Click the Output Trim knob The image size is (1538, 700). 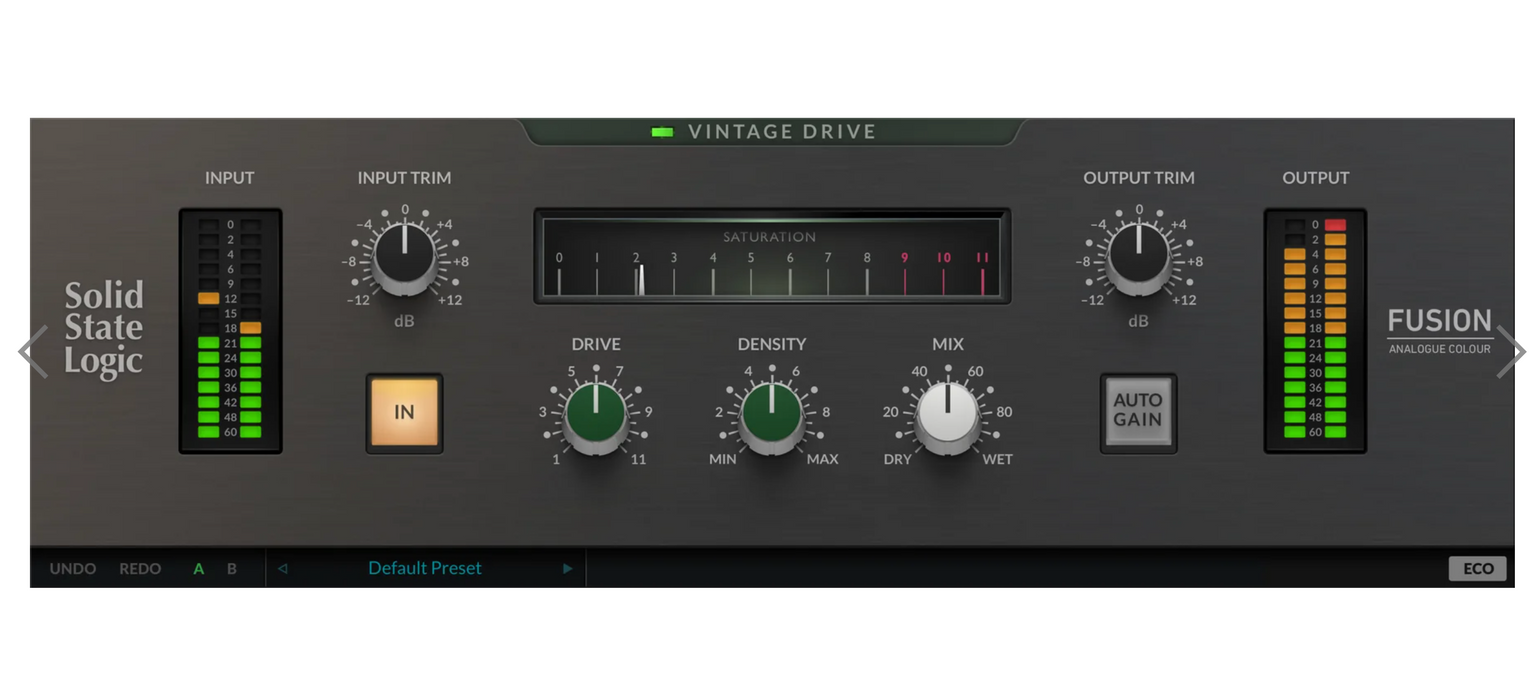pos(1138,255)
